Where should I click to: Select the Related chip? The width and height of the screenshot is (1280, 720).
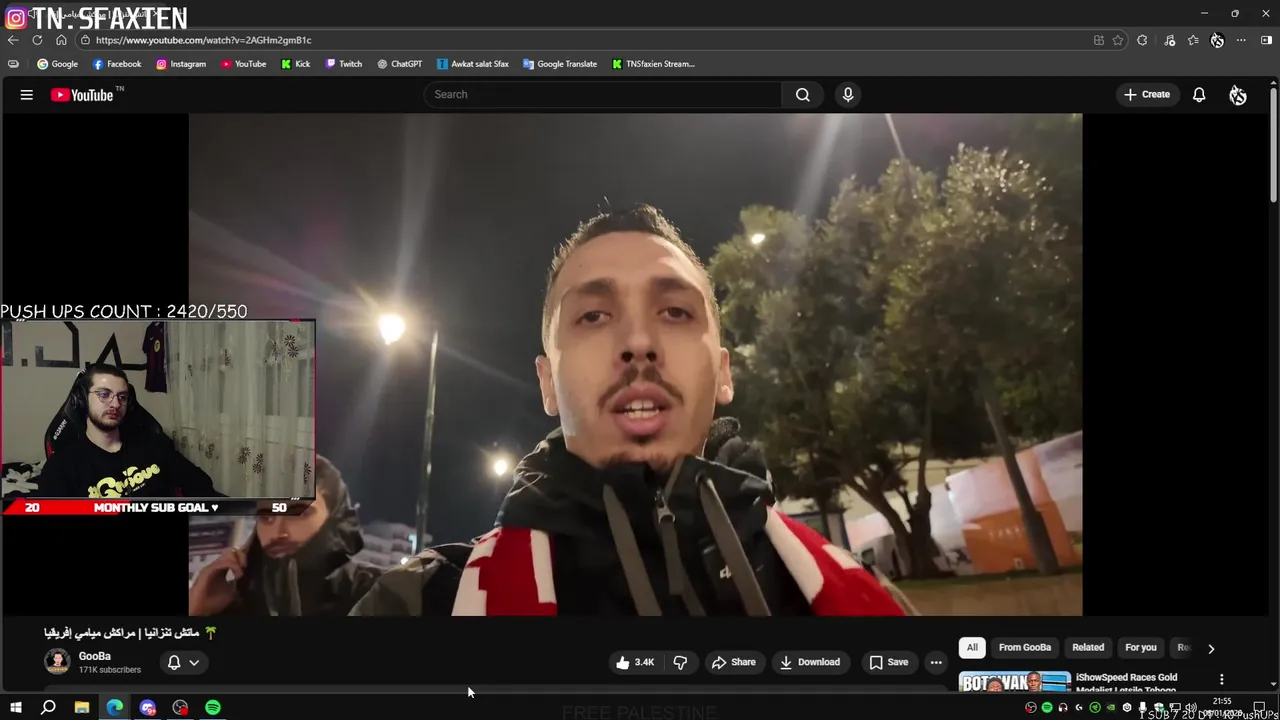[1088, 647]
